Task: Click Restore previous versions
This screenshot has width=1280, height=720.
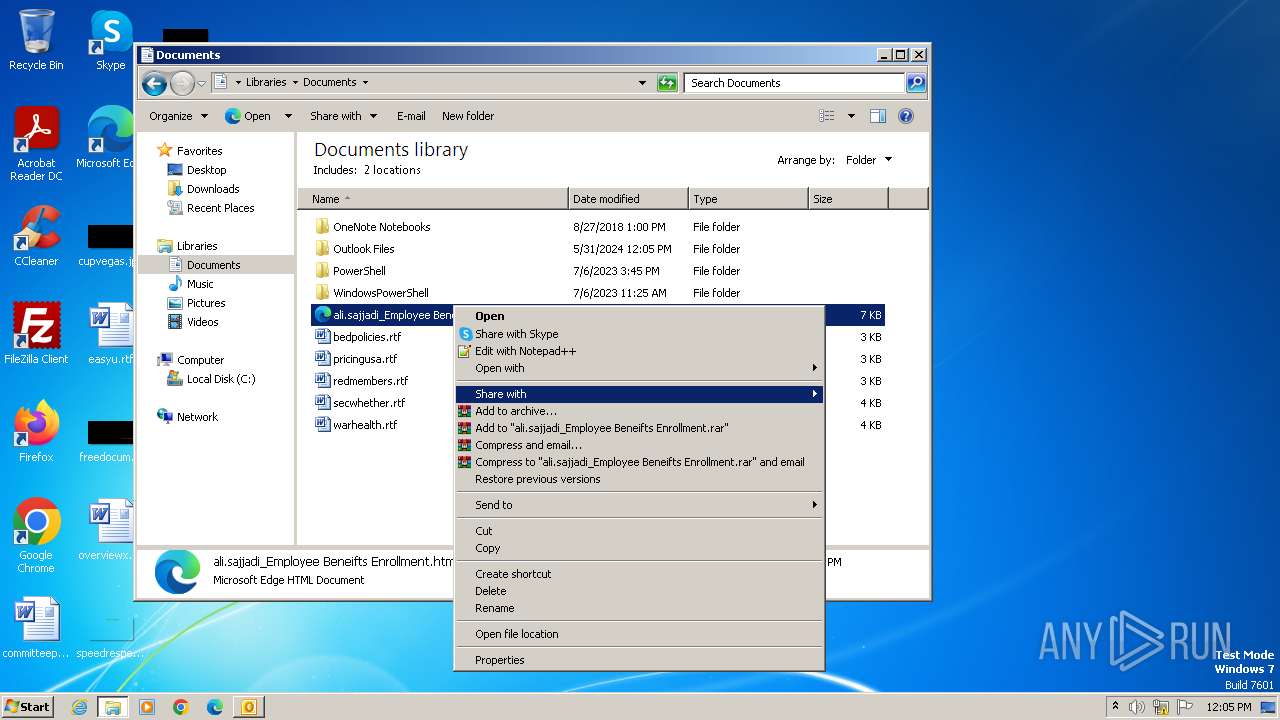Action: tap(639, 479)
